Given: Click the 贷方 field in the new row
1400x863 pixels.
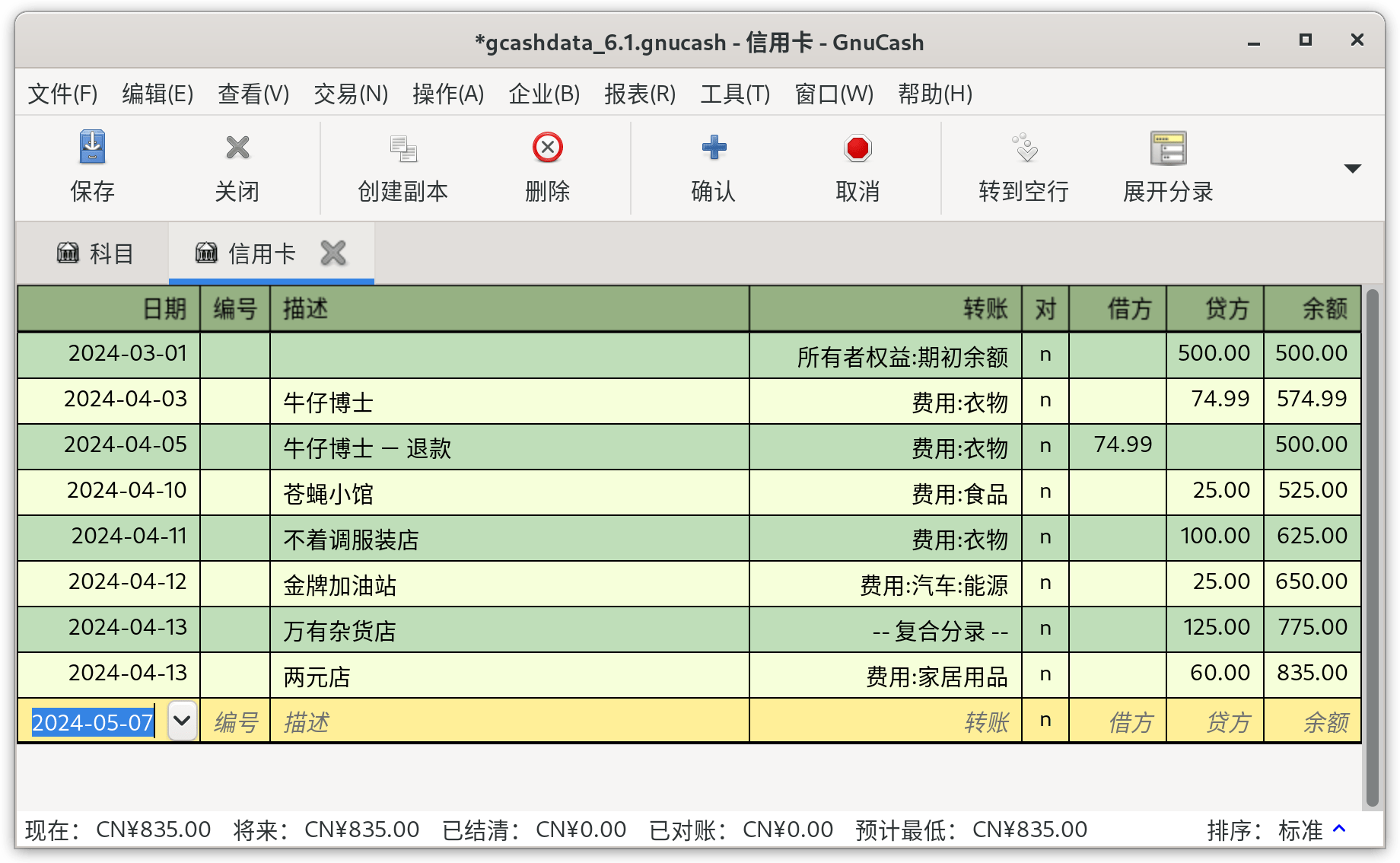Looking at the screenshot, I should (x=1215, y=721).
